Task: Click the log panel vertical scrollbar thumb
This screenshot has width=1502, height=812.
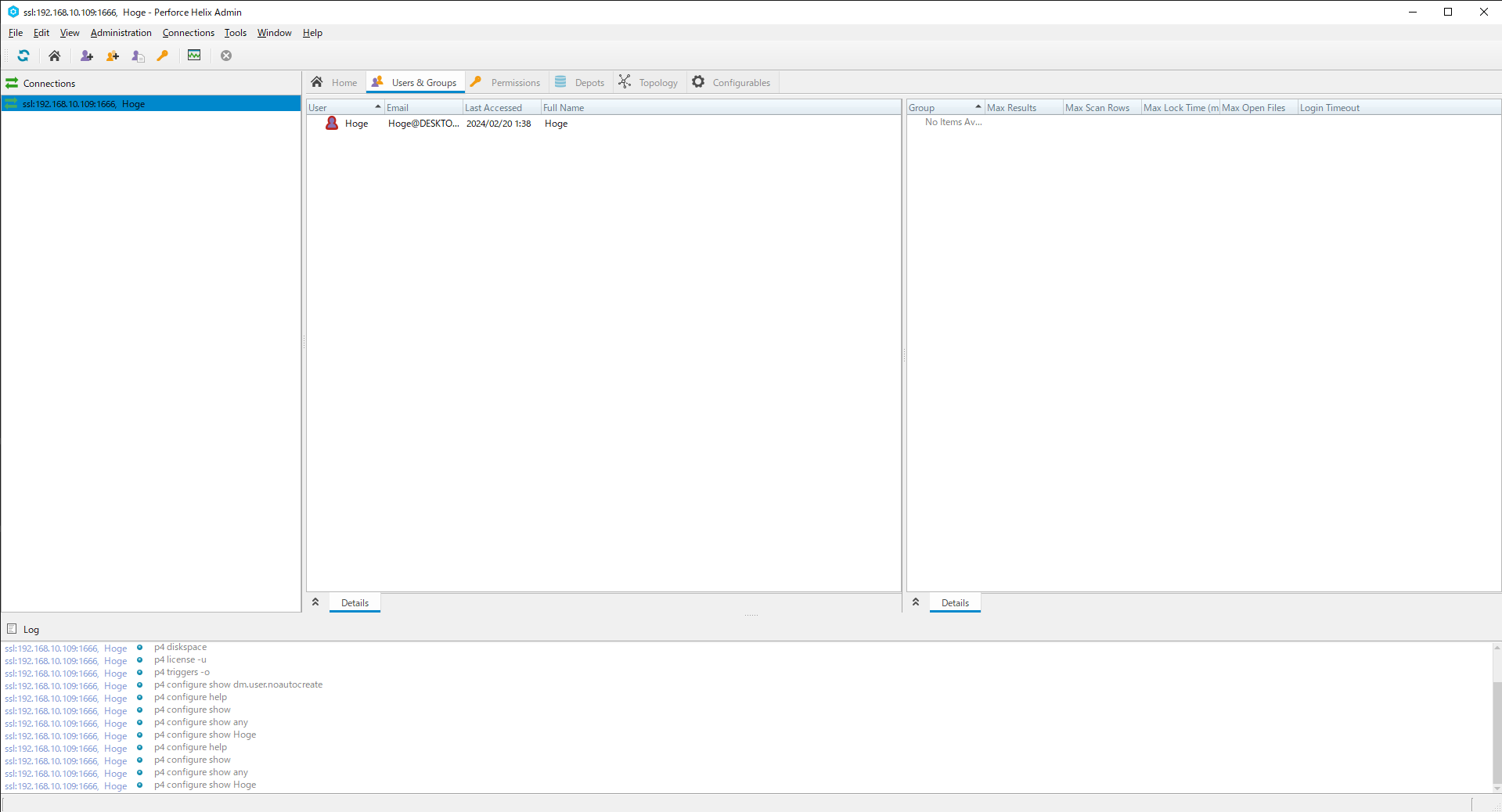Action: point(1497,732)
